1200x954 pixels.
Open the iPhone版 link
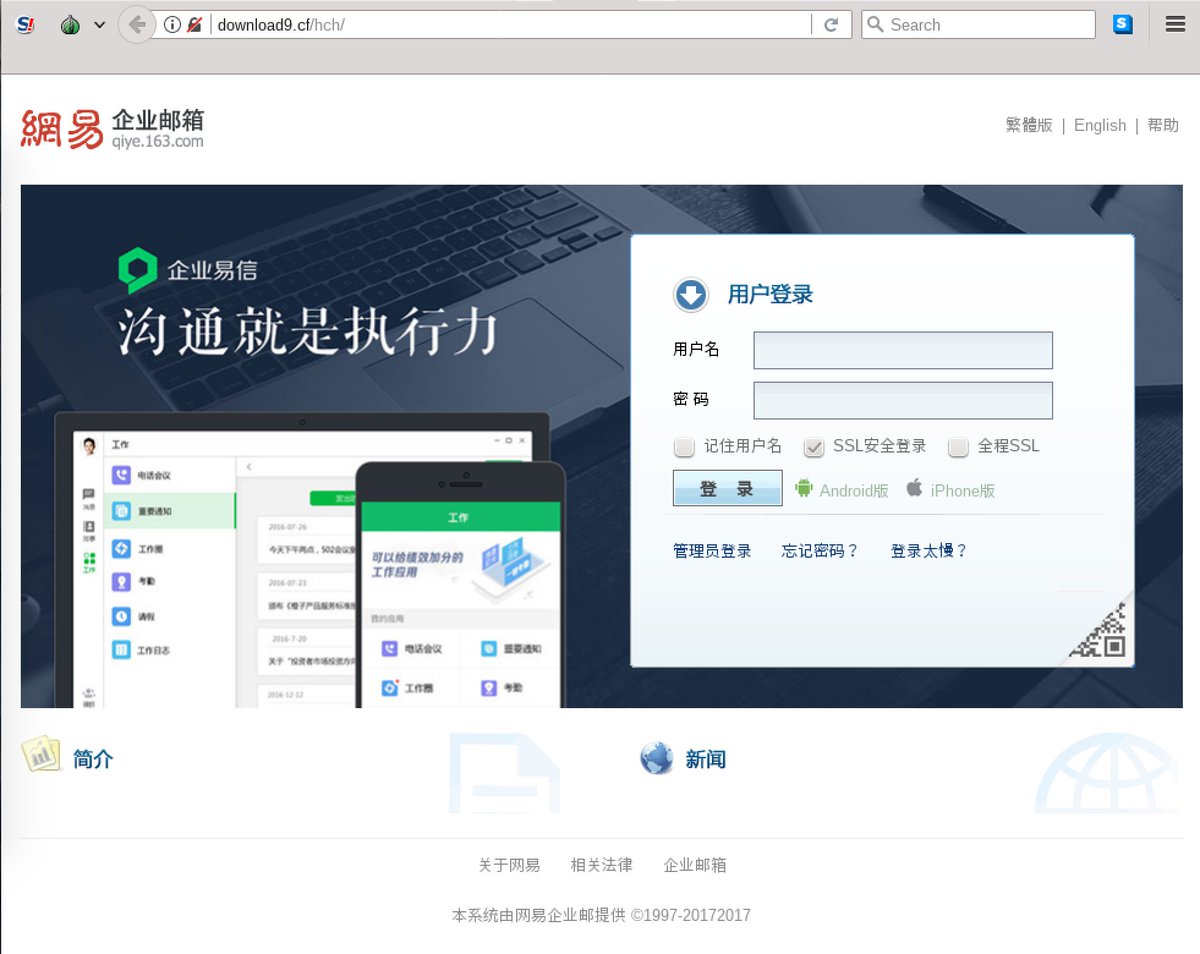[x=962, y=490]
